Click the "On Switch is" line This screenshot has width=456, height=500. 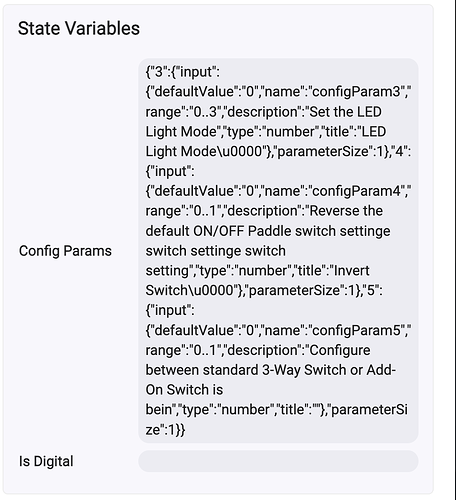184,390
